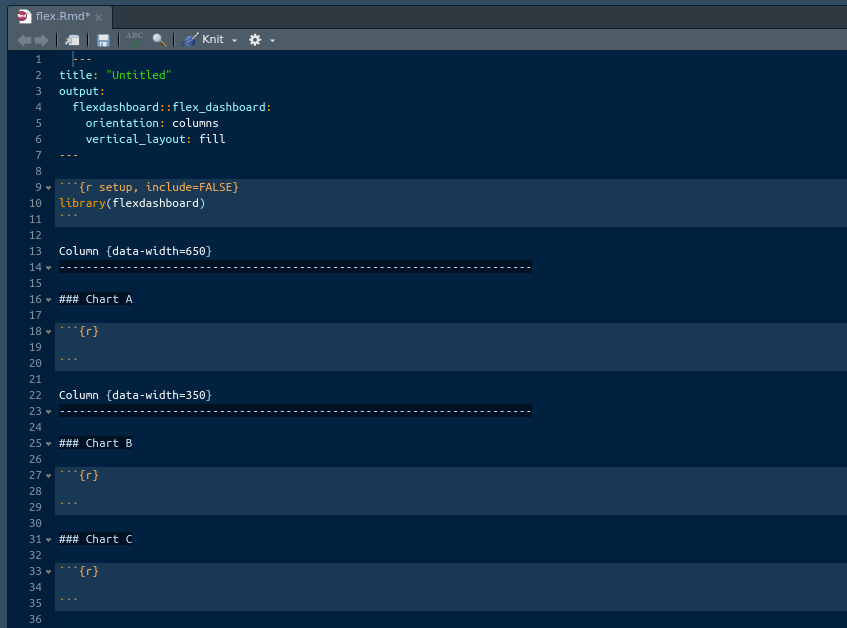
Task: Fold the code chunk at line 18
Action: tap(48, 332)
